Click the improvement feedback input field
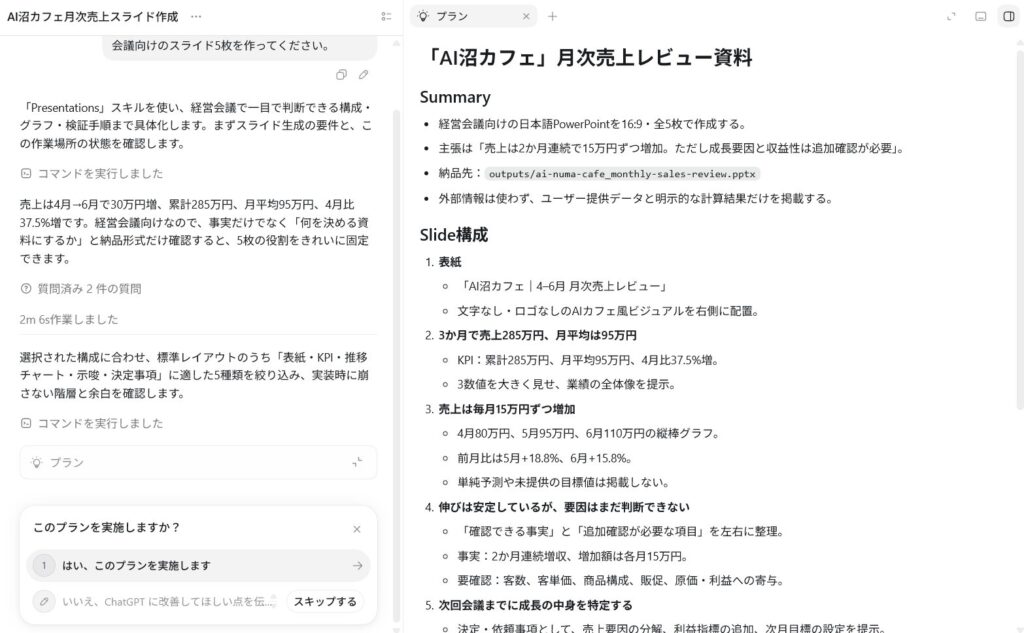 pos(169,602)
